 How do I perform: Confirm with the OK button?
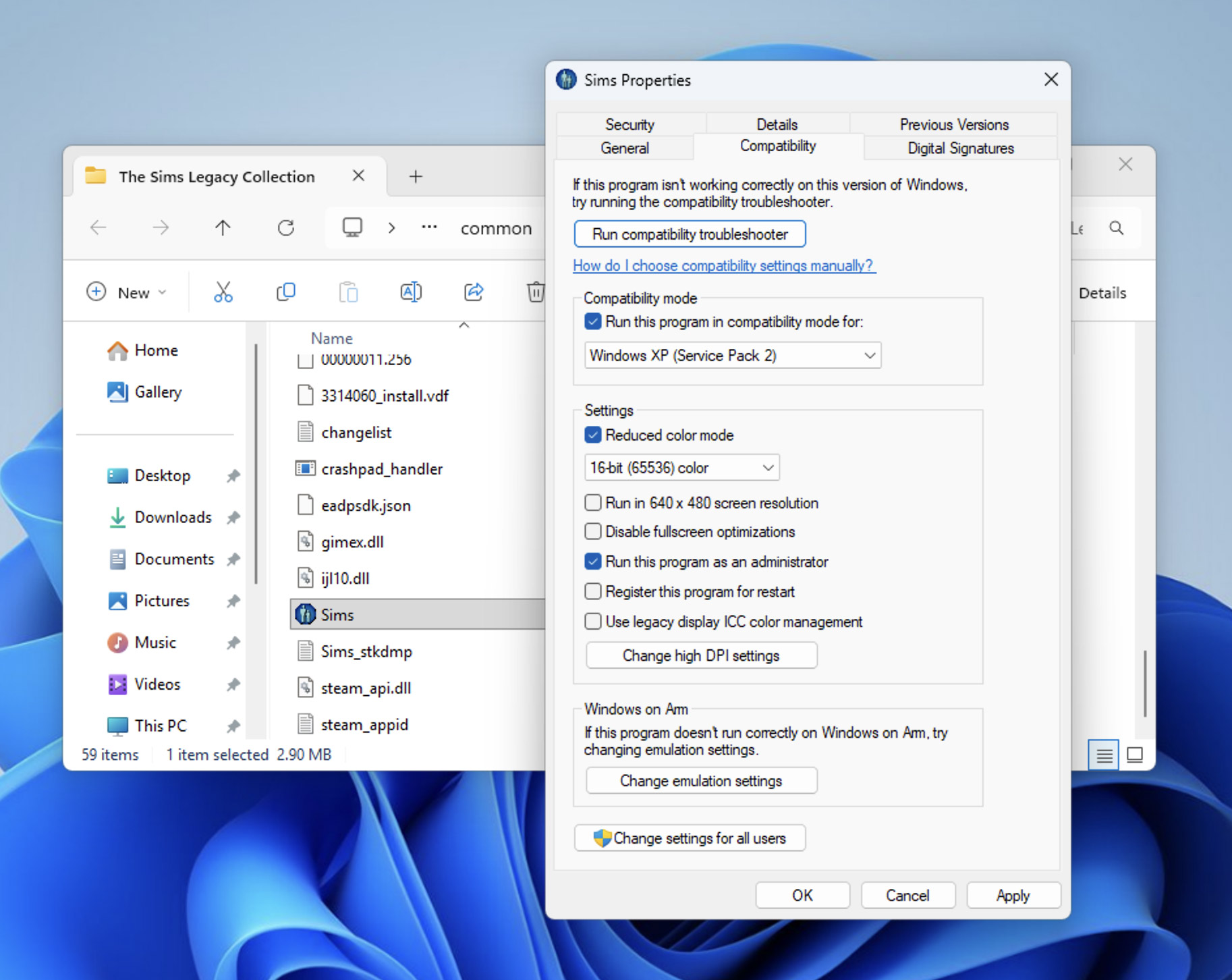click(802, 896)
